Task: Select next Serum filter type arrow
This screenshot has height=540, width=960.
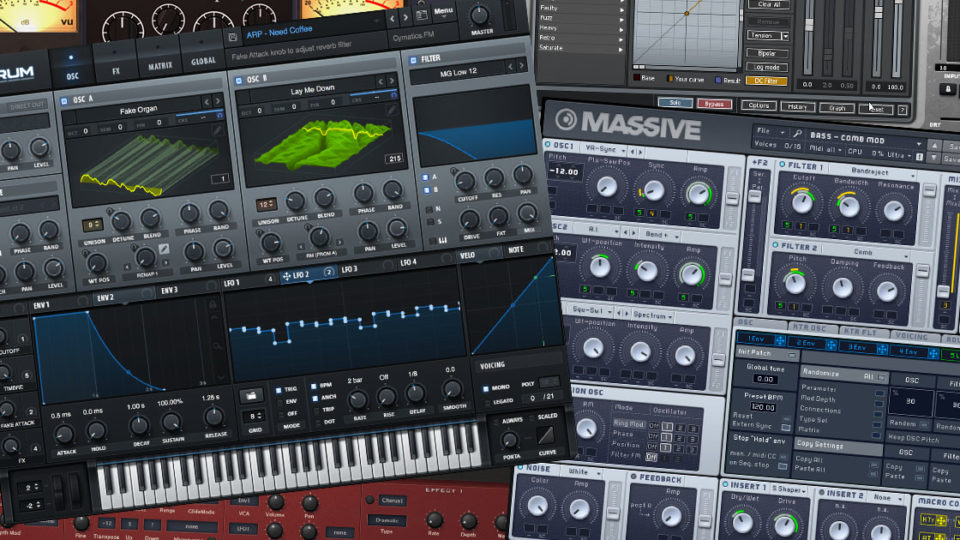Action: (522, 66)
